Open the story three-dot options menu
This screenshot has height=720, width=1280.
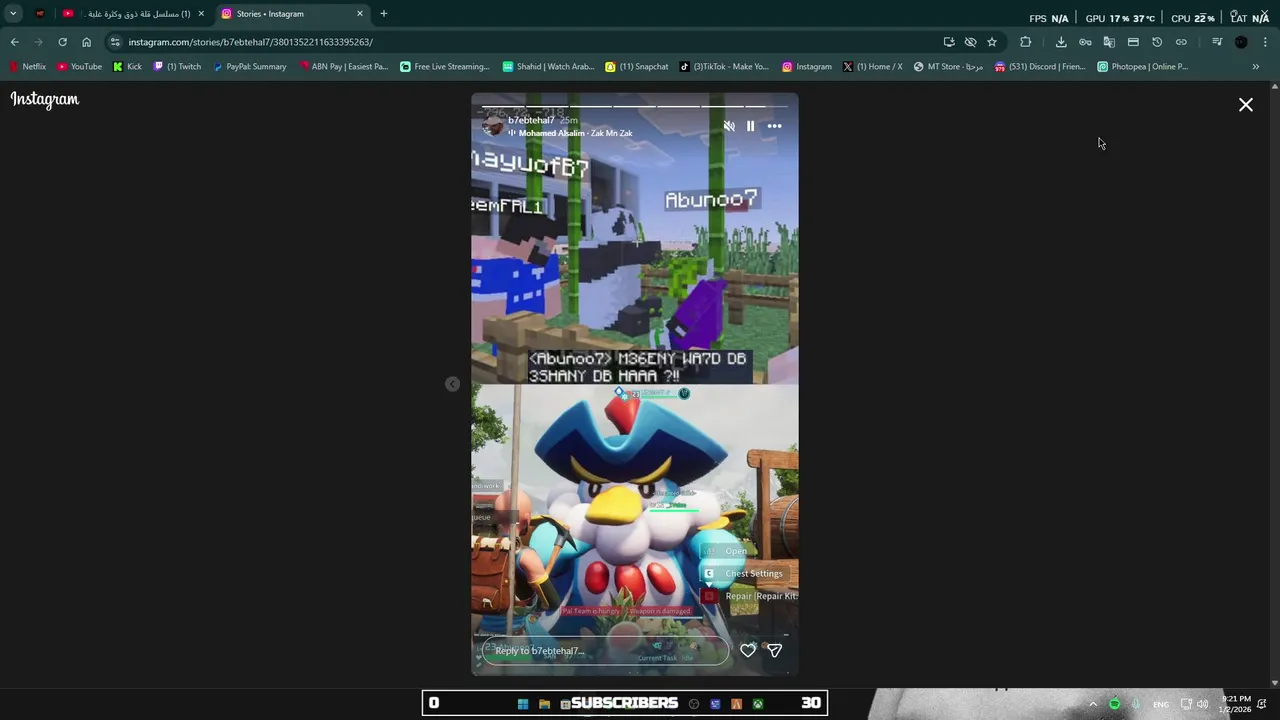pyautogui.click(x=774, y=126)
